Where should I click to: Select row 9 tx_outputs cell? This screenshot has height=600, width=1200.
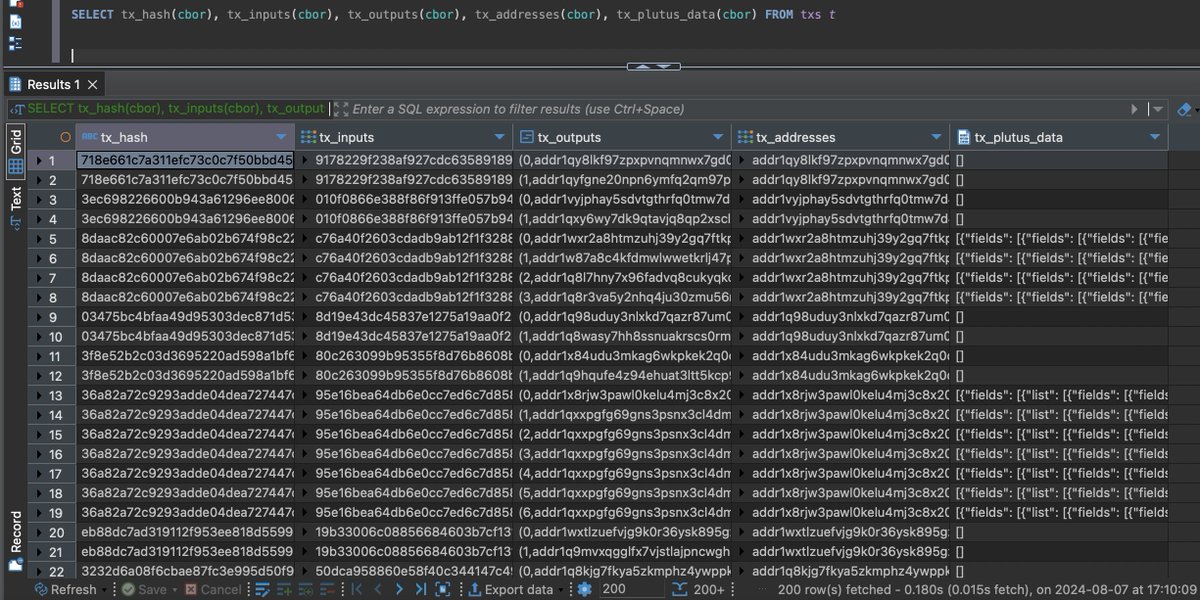coord(622,317)
